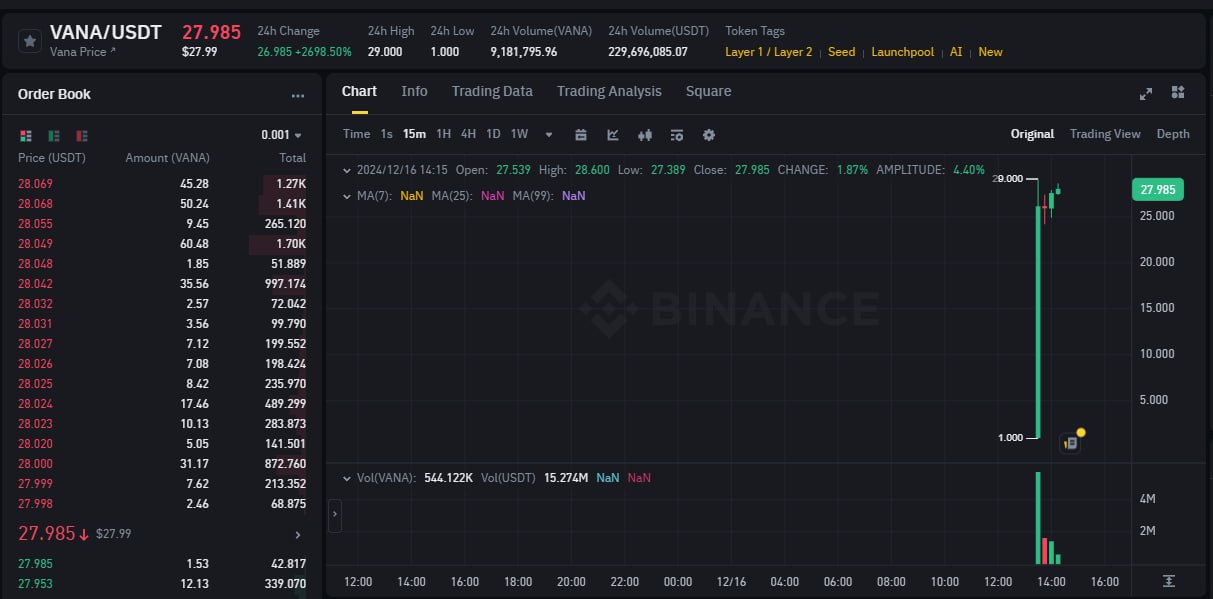Open the chart date range calendar icon
This screenshot has height=599, width=1213.
[581, 134]
